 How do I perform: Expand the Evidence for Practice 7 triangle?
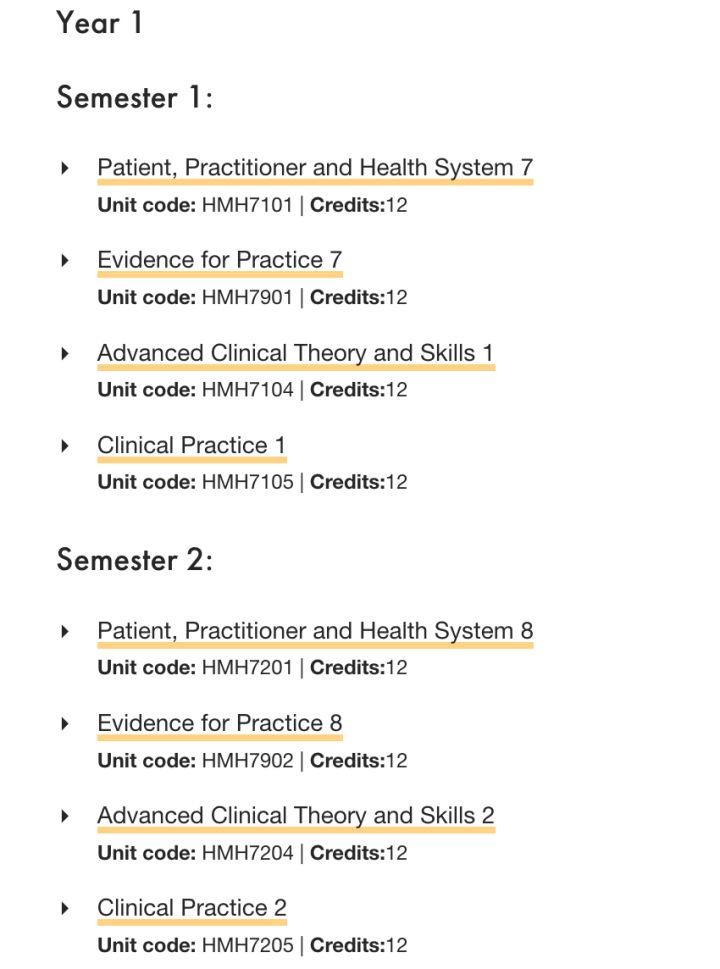(65, 260)
